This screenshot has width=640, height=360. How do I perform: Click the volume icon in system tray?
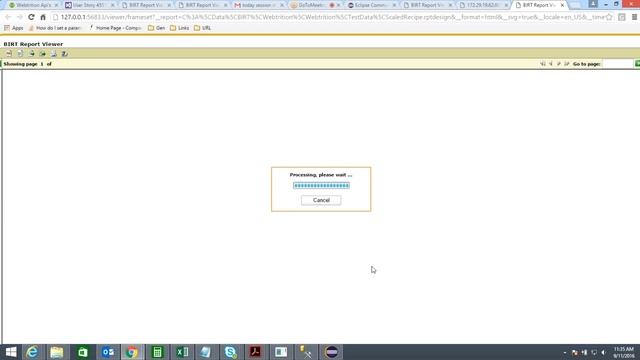(x=604, y=353)
